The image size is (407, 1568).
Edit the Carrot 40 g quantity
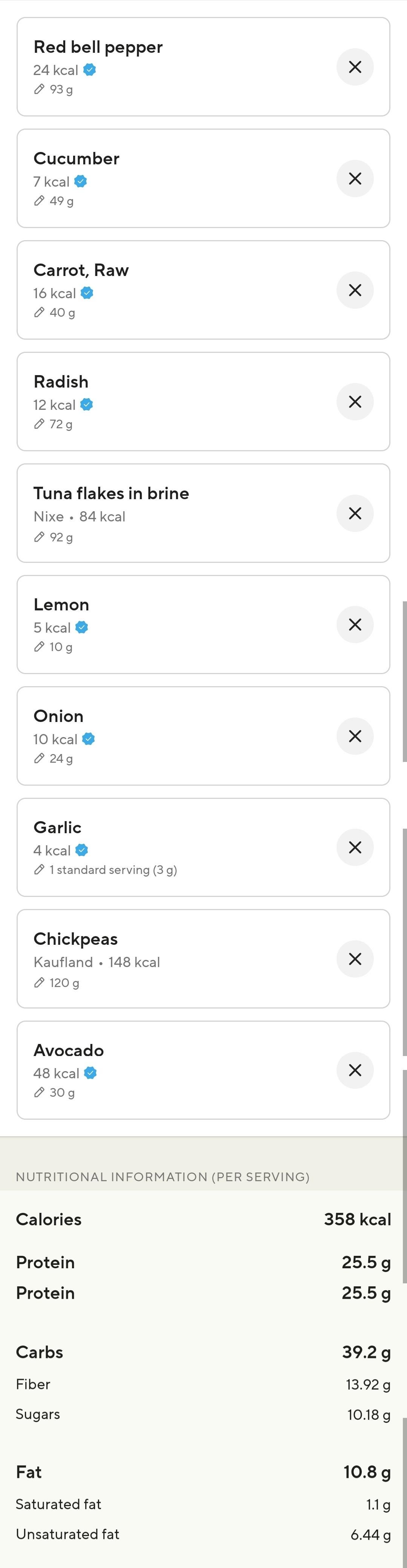tap(40, 312)
